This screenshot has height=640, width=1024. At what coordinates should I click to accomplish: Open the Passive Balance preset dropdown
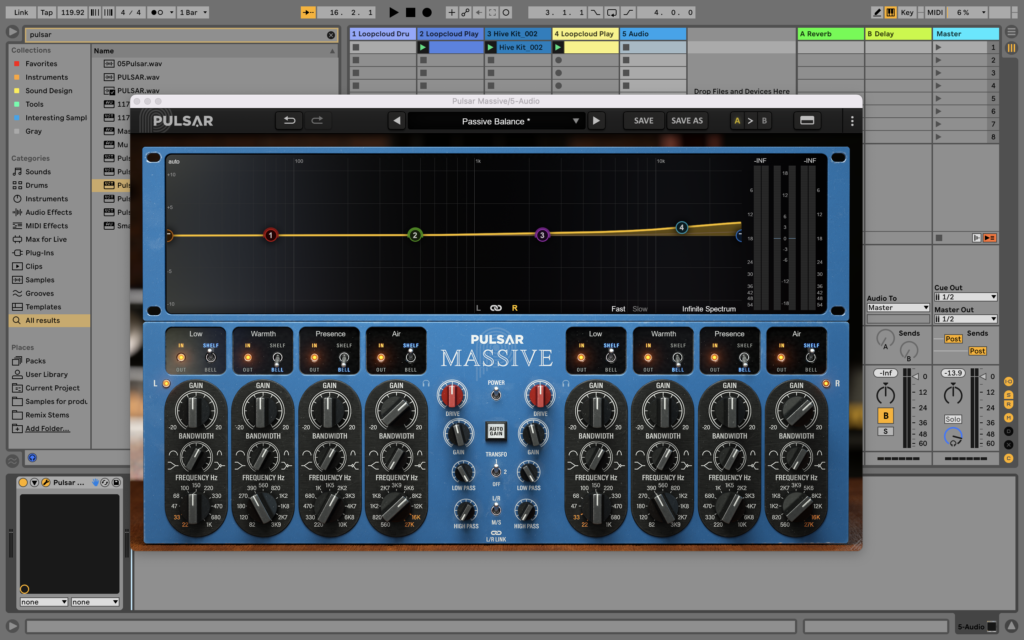pyautogui.click(x=496, y=121)
